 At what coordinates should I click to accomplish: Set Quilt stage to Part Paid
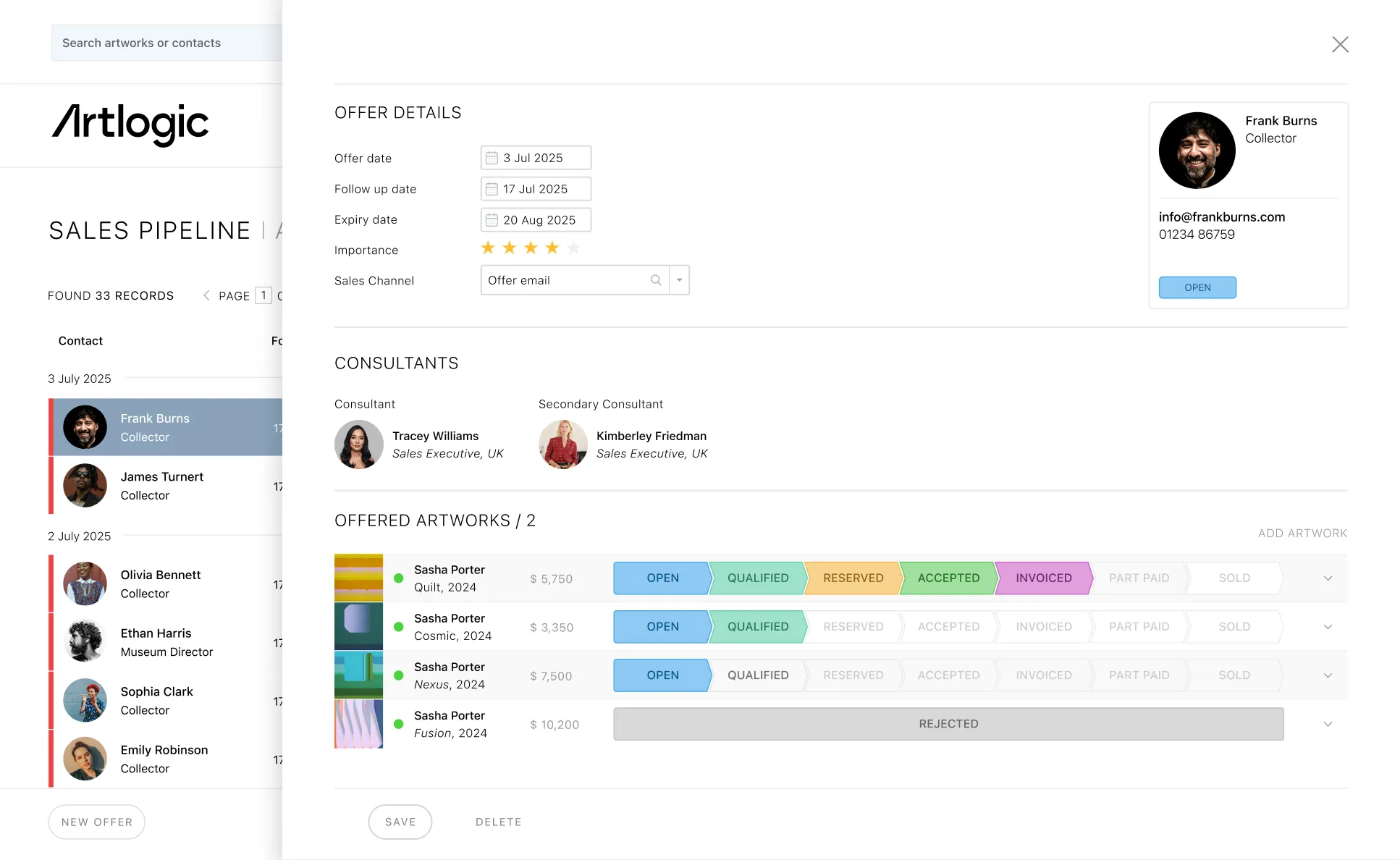click(1139, 578)
